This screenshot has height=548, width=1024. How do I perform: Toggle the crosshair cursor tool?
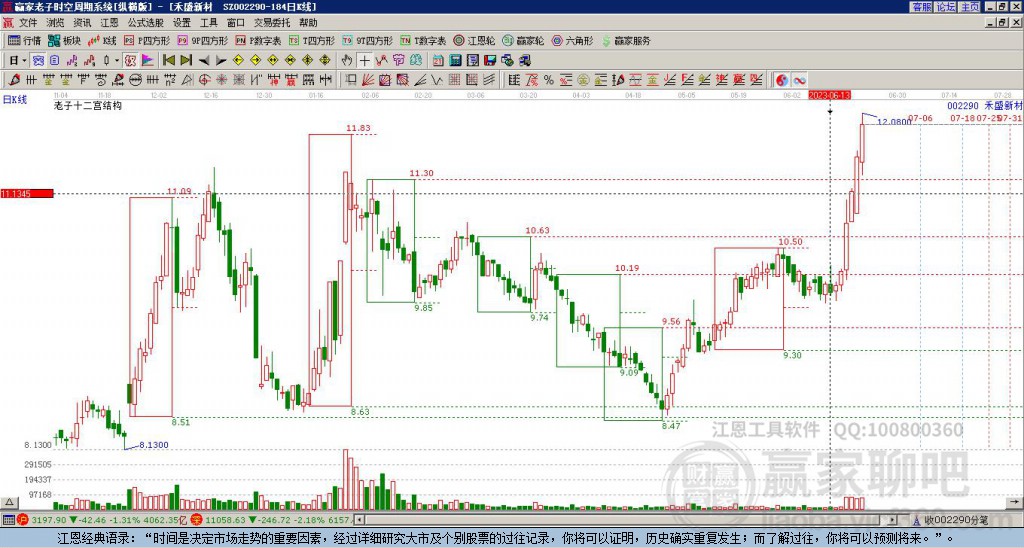364,61
